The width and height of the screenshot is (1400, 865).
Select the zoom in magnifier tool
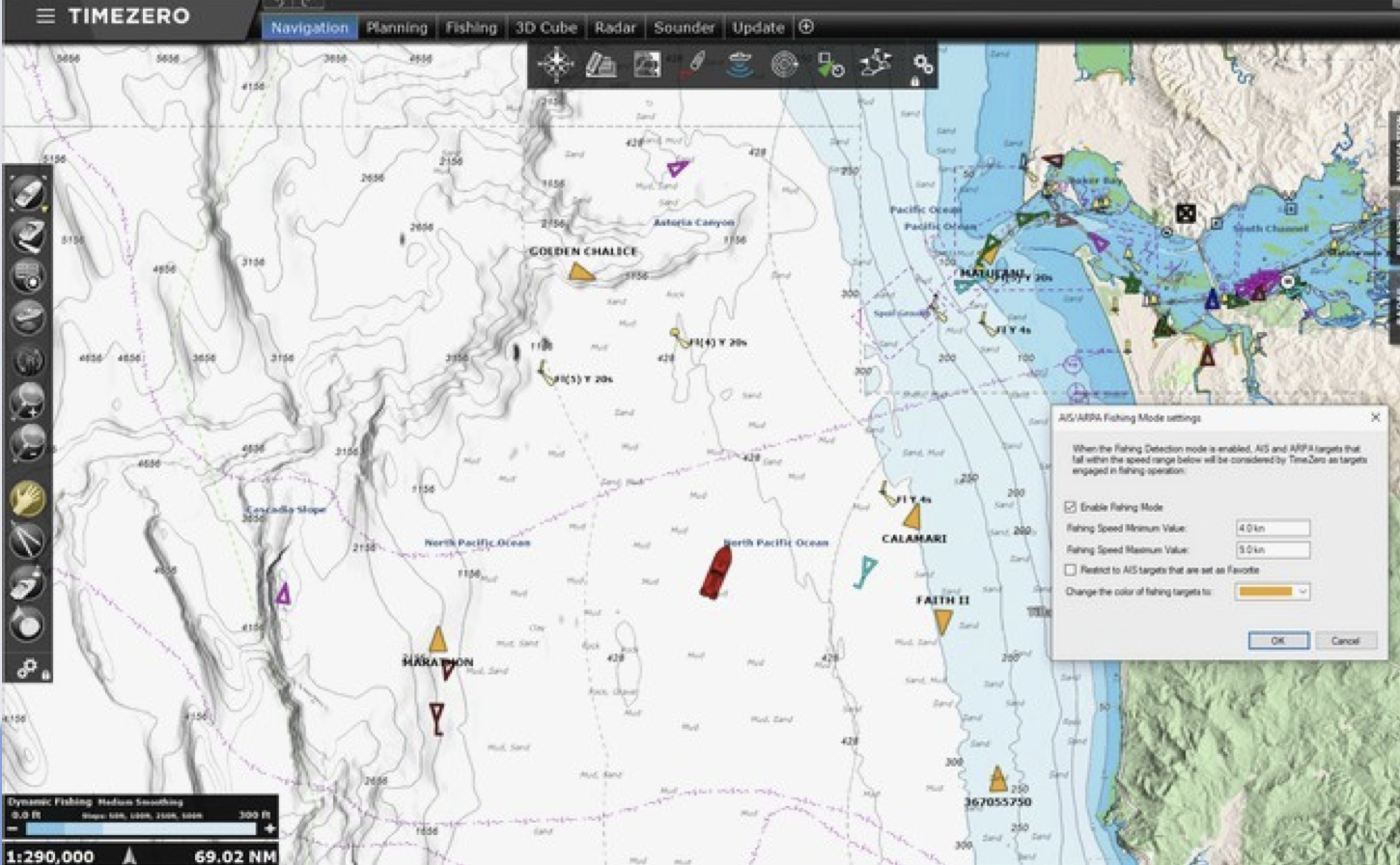[x=27, y=401]
